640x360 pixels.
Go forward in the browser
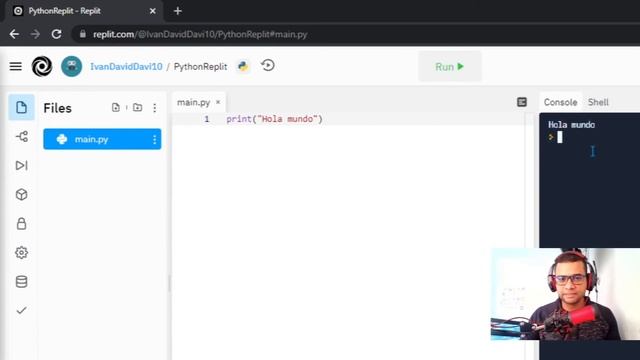pyautogui.click(x=36, y=34)
